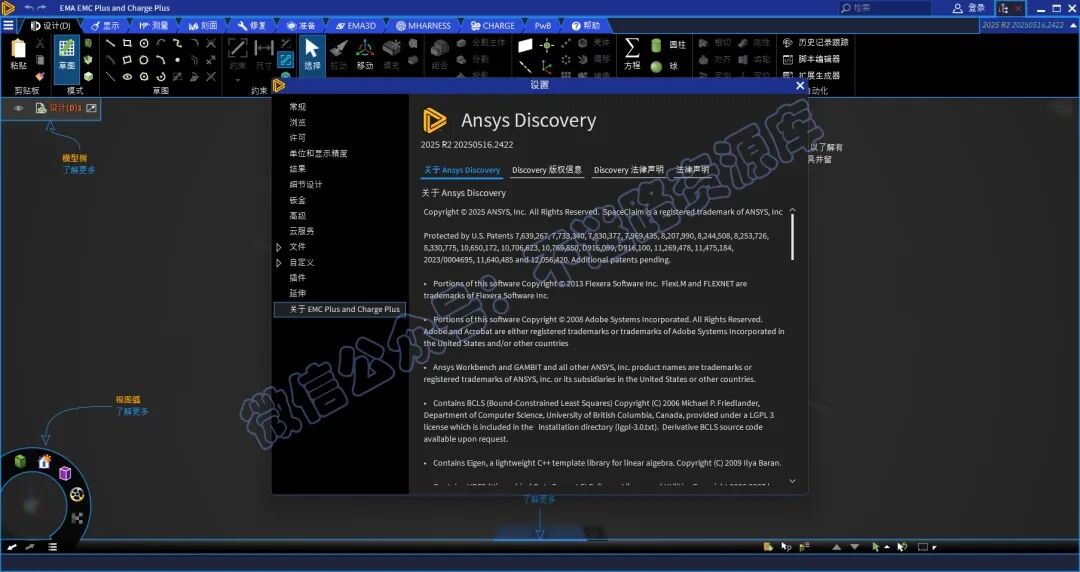Click the Plane tool white square icon
The height and width of the screenshot is (572, 1080).
click(526, 45)
